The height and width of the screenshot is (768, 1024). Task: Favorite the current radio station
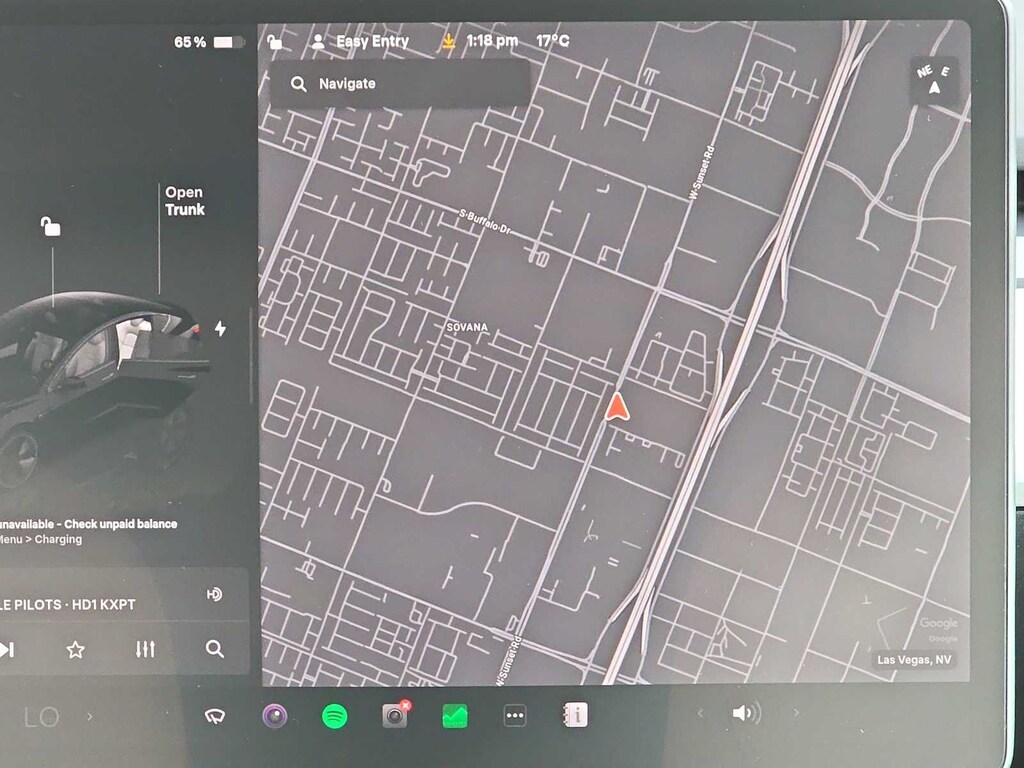[75, 649]
